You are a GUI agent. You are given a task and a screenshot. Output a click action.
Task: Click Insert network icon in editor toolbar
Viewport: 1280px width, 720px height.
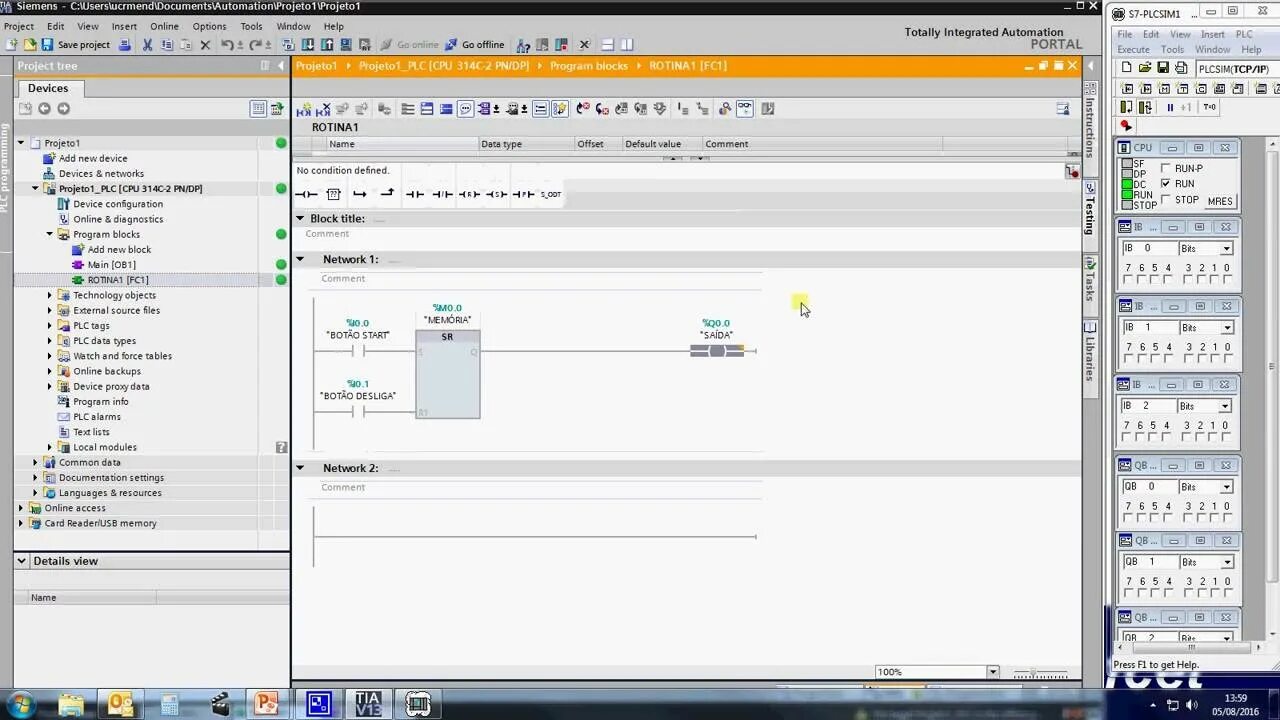[304, 109]
